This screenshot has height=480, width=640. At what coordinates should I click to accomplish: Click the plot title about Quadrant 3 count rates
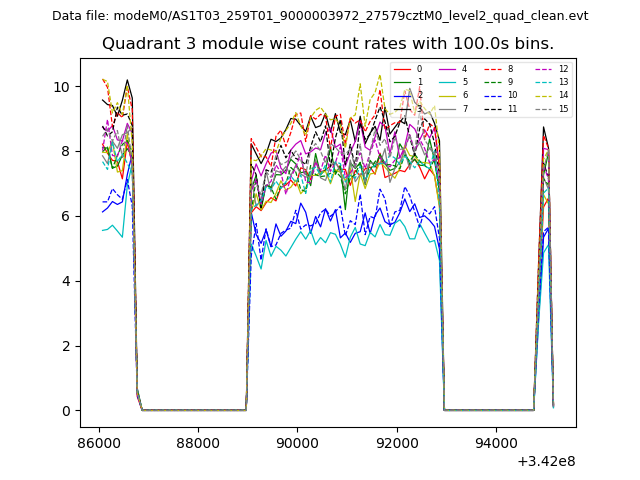tap(328, 44)
